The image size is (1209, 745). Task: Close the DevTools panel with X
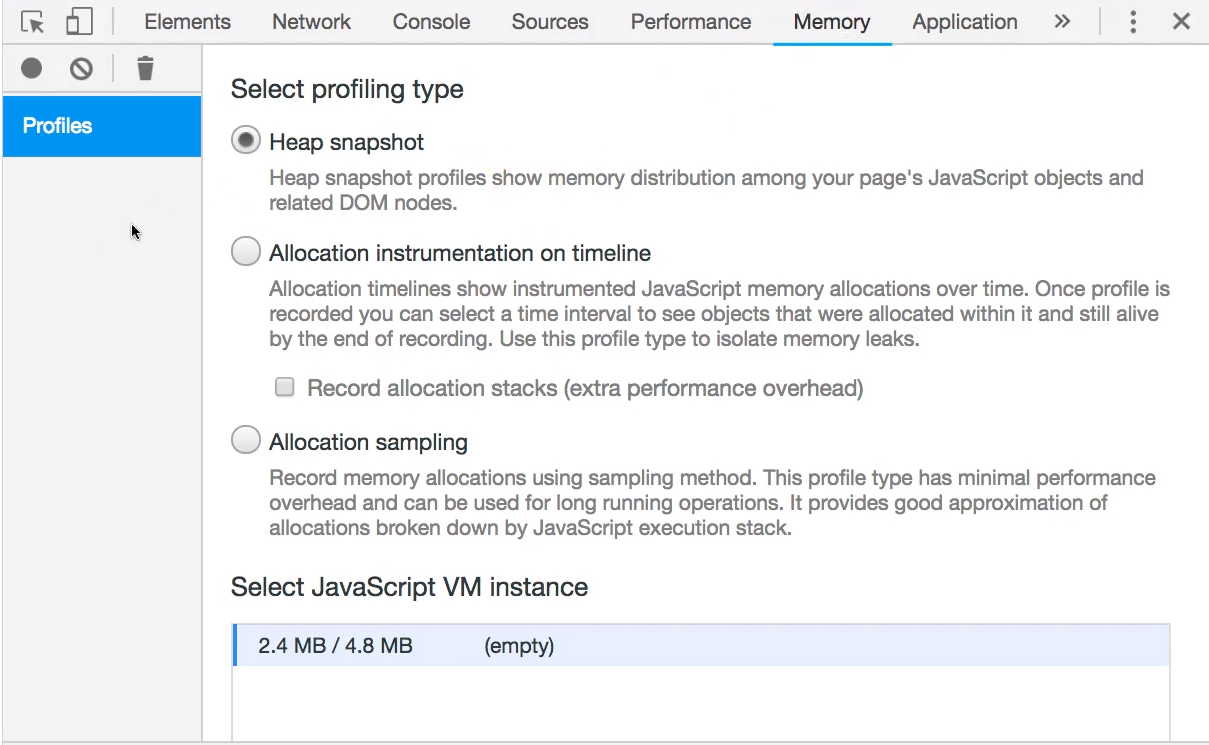(1181, 22)
